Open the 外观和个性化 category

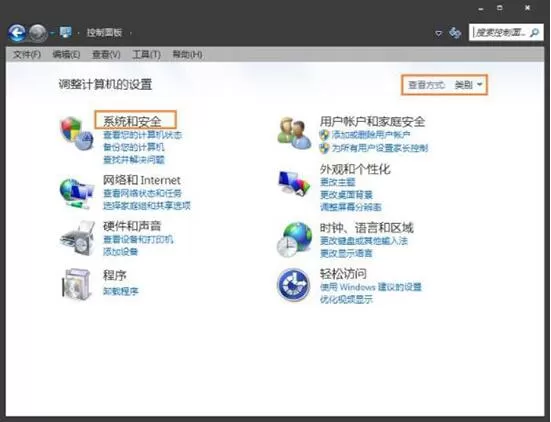click(x=355, y=169)
